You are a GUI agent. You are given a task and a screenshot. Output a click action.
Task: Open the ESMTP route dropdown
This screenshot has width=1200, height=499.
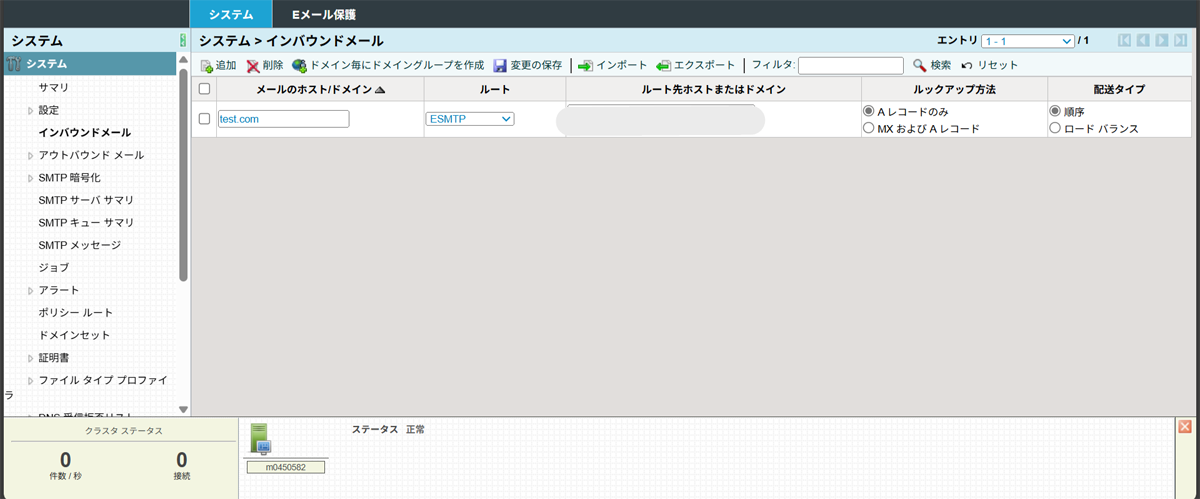click(x=470, y=119)
